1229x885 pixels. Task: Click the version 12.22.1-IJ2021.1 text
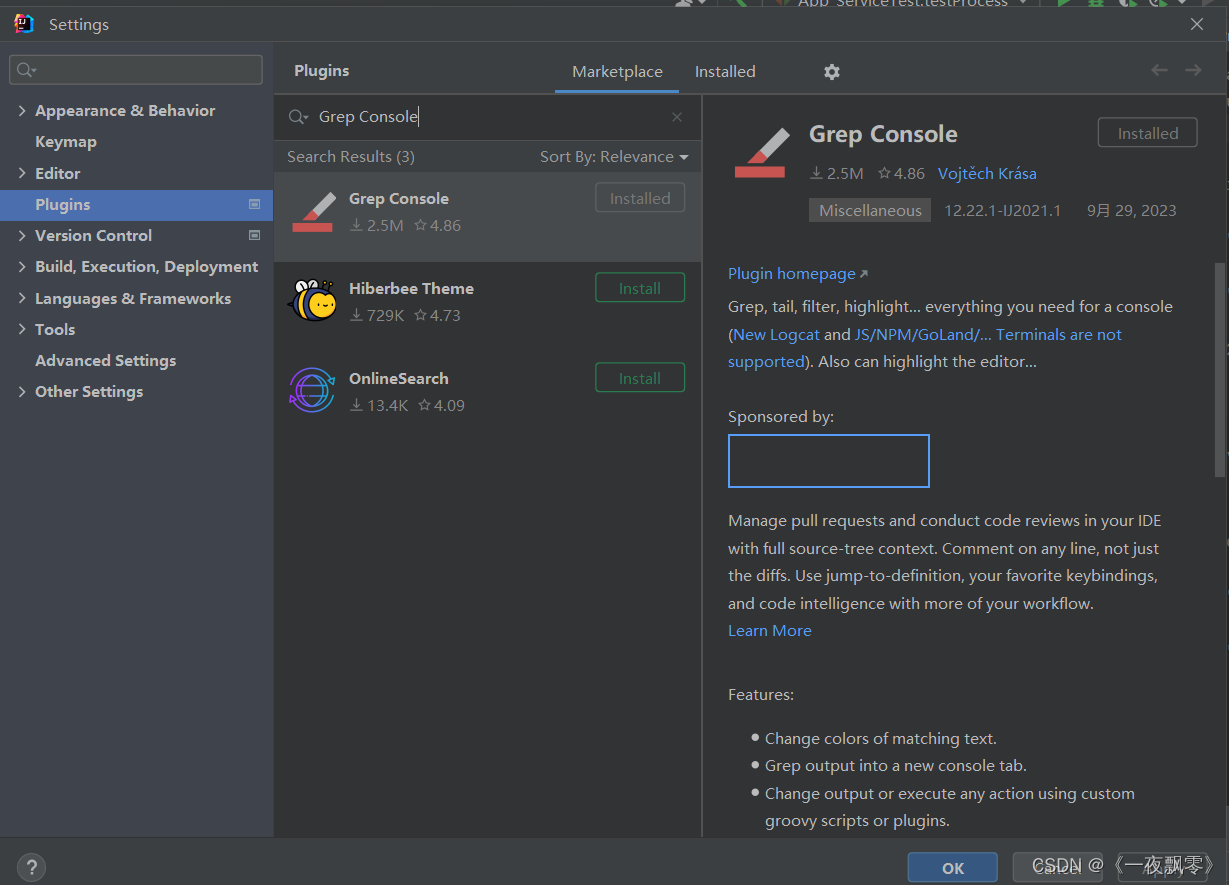pos(1003,211)
